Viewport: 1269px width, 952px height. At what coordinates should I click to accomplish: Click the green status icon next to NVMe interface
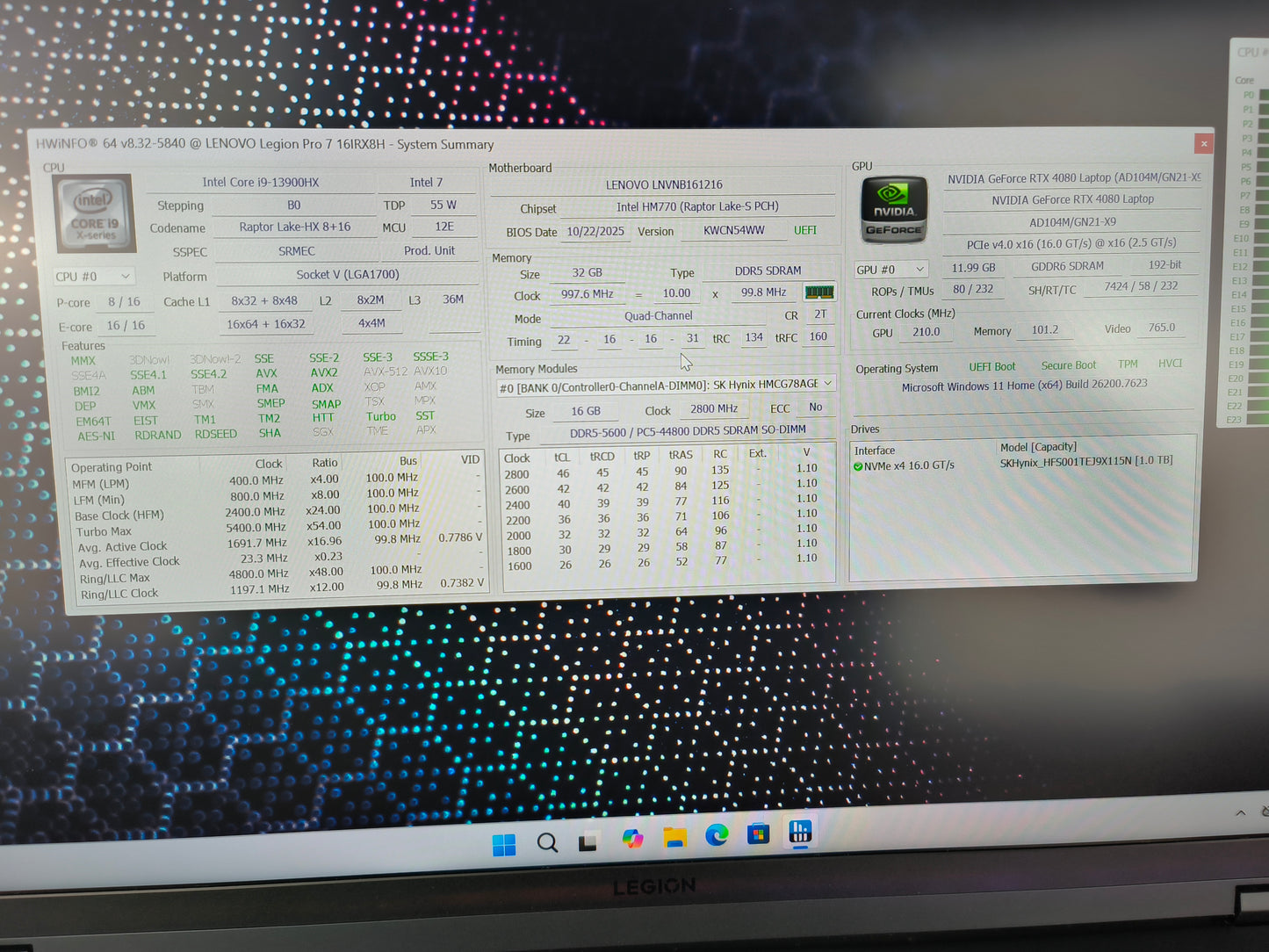click(858, 466)
